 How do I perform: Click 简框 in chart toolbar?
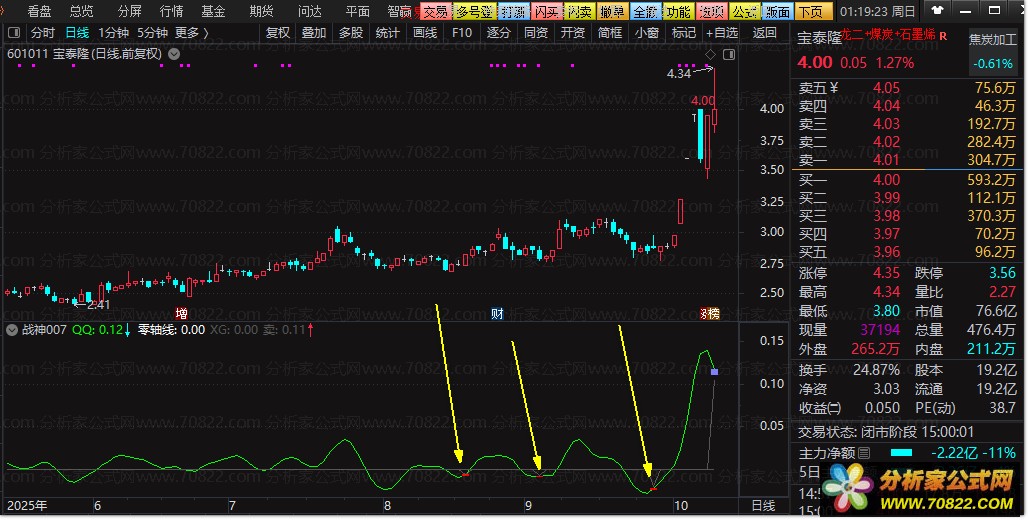(610, 32)
